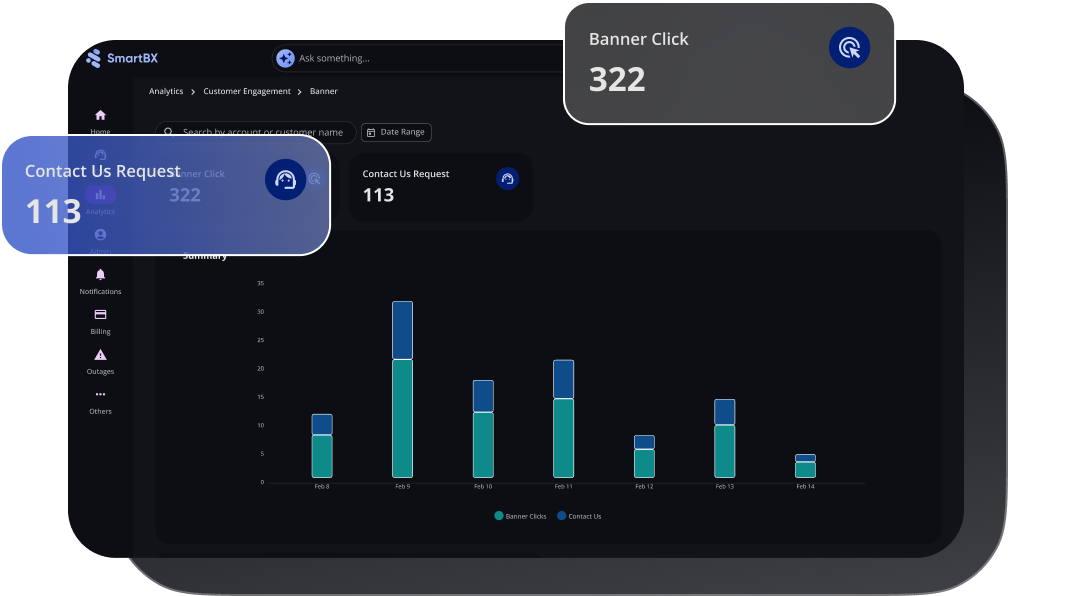Click the Outages warning triangle icon
This screenshot has width=1076, height=596.
click(x=100, y=355)
